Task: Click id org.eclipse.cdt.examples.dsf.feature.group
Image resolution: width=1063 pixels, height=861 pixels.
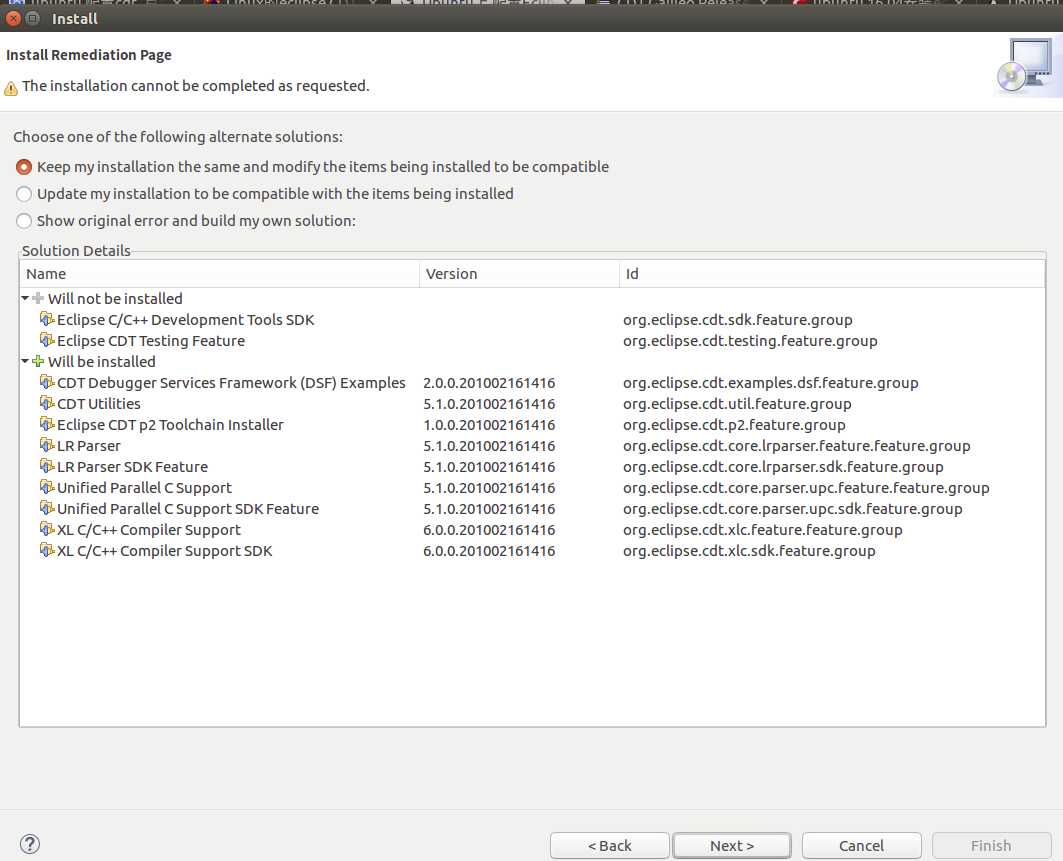Action: click(x=771, y=382)
